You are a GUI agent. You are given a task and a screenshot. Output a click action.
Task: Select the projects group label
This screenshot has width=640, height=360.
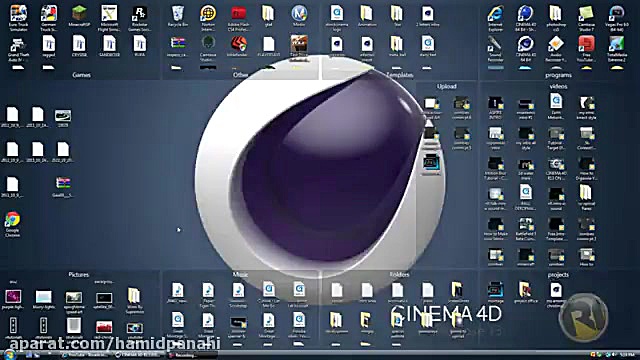[558, 275]
